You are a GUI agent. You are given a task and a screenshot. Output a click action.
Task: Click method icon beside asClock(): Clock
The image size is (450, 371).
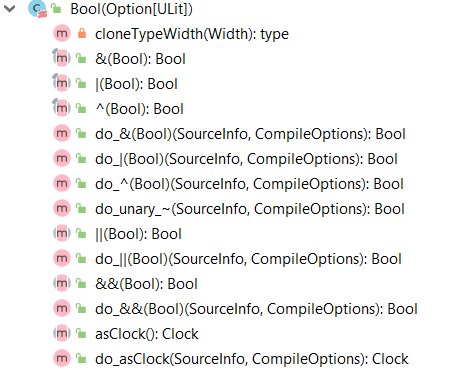pos(62,333)
